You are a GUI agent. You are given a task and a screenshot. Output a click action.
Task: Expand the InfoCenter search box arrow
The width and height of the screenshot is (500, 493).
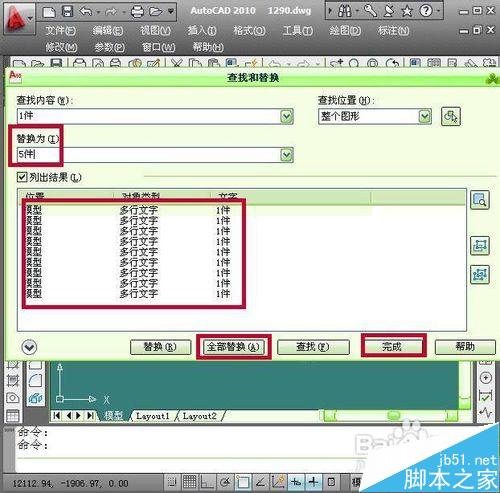(330, 11)
